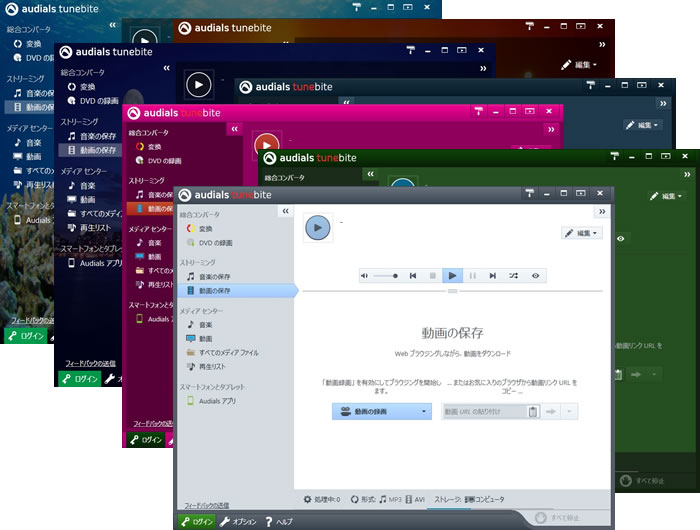
Task: Click the large round play button in front gray window
Action: tap(317, 227)
